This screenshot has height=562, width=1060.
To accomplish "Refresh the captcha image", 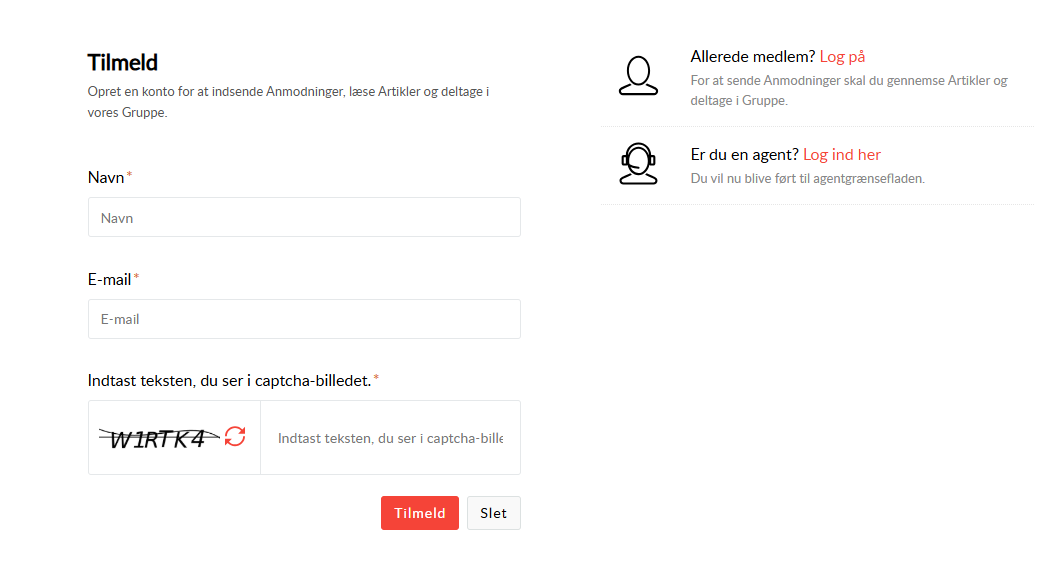I will 235,437.
